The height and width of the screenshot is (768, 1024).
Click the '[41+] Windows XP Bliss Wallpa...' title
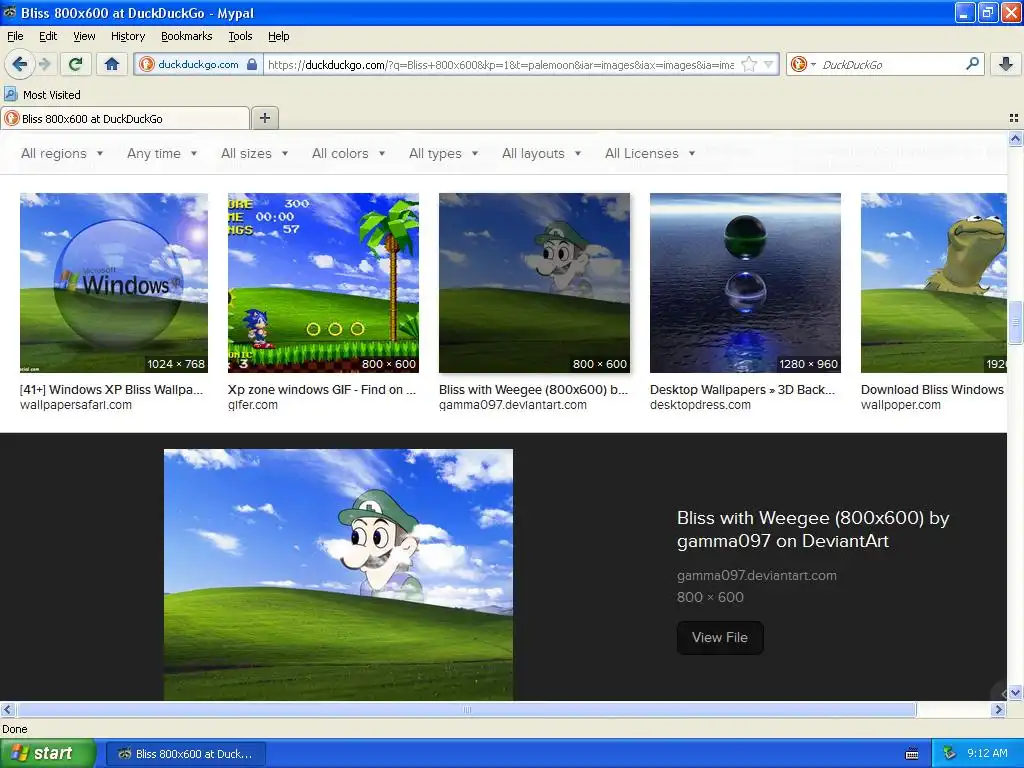click(x=112, y=390)
